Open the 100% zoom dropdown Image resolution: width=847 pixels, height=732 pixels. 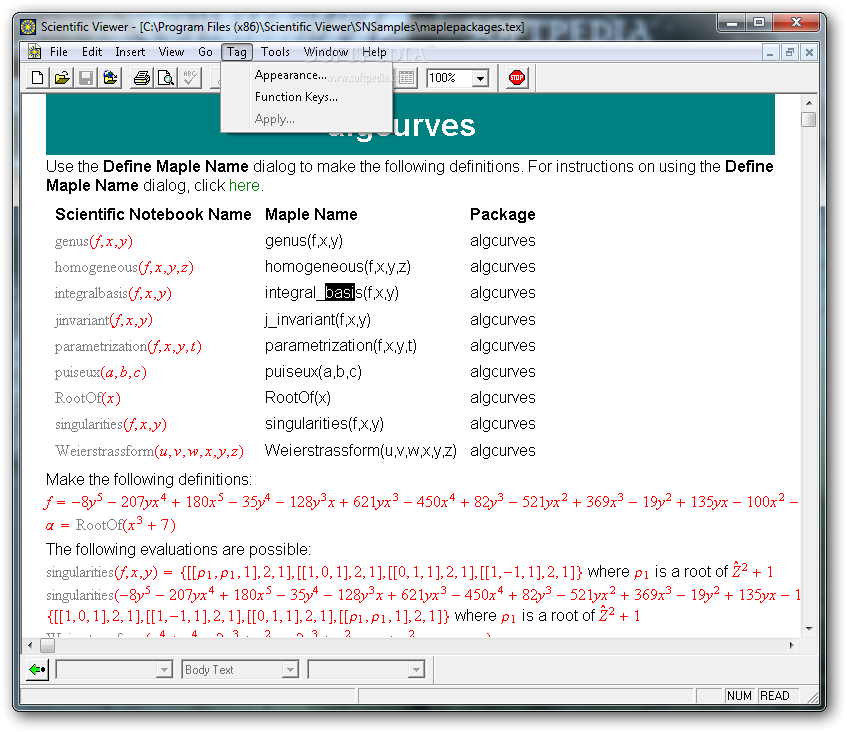point(480,78)
